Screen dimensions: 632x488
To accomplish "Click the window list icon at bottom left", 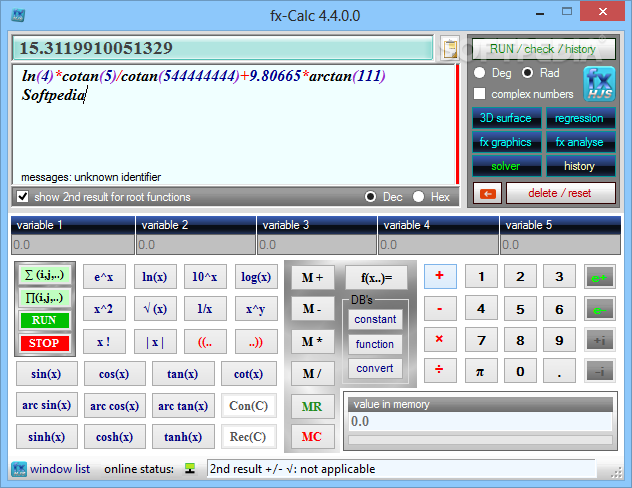I will coord(19,469).
